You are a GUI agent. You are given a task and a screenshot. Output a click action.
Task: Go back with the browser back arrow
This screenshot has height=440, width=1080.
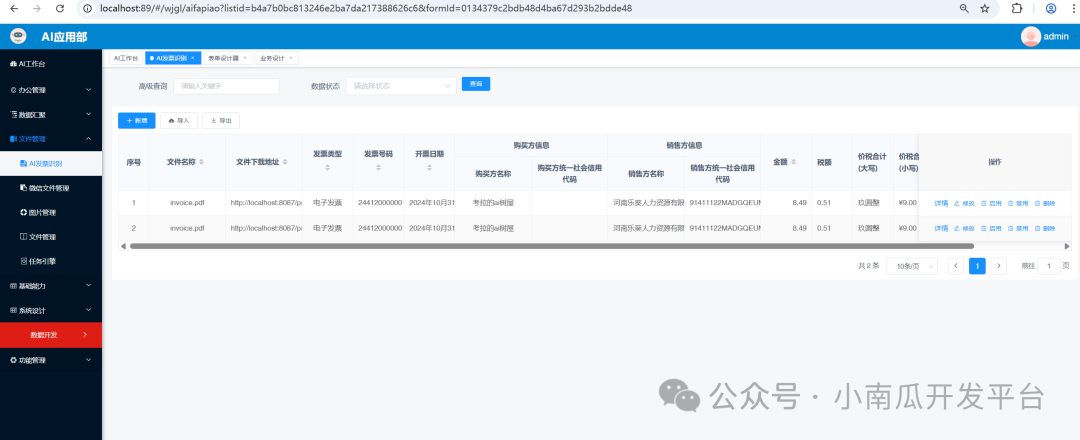15,8
